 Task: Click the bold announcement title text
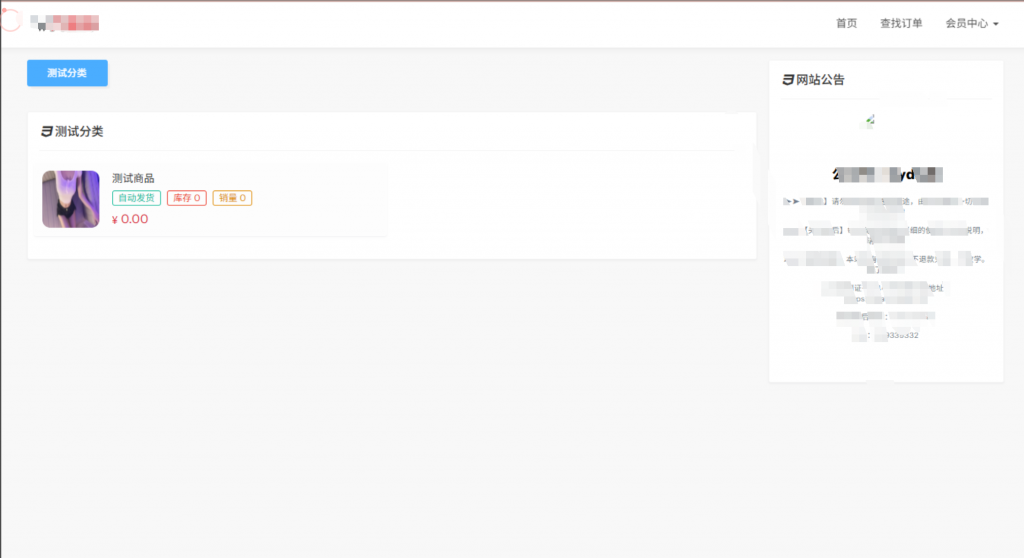pos(888,174)
